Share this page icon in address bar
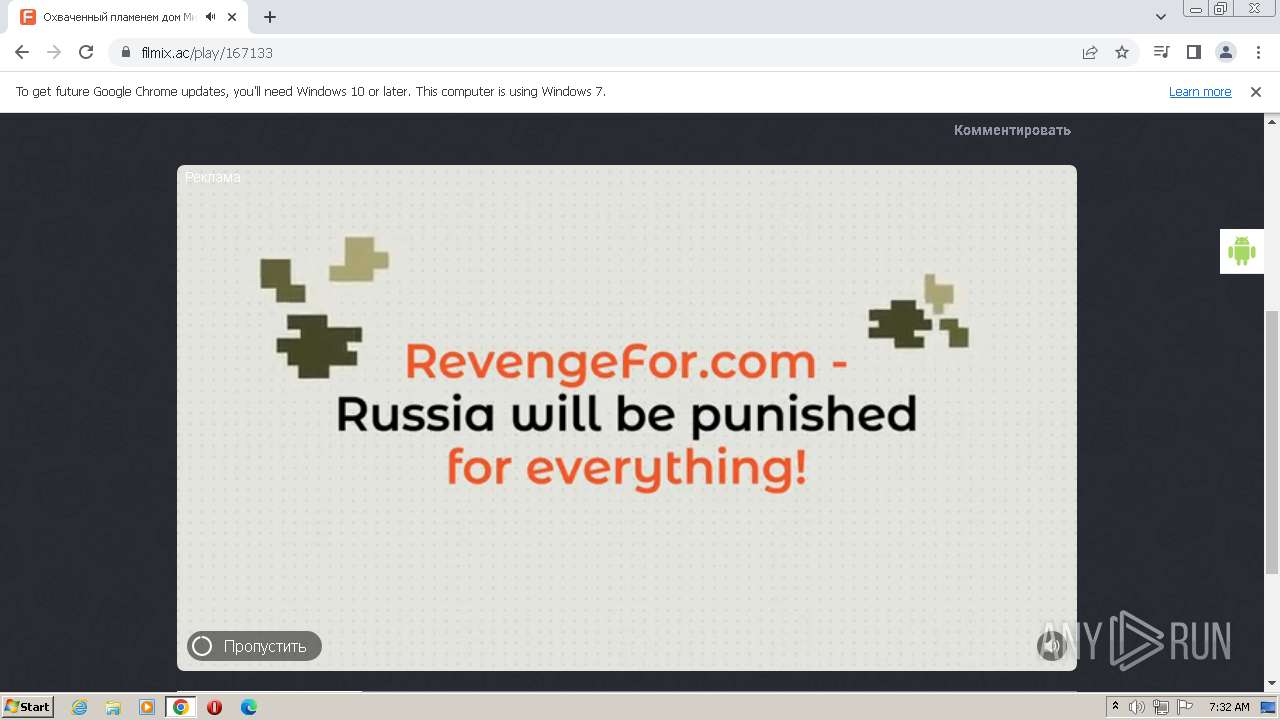Image resolution: width=1280 pixels, height=720 pixels. click(x=1090, y=52)
